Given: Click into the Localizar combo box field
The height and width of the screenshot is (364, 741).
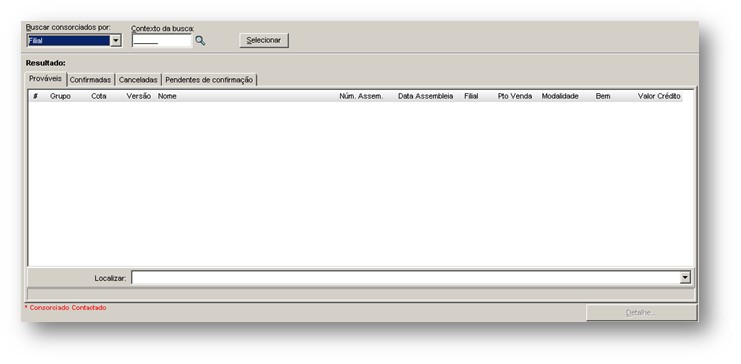Looking at the screenshot, I should (x=405, y=278).
